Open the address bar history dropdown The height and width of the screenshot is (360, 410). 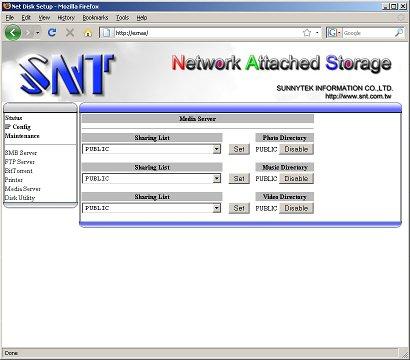(317, 33)
